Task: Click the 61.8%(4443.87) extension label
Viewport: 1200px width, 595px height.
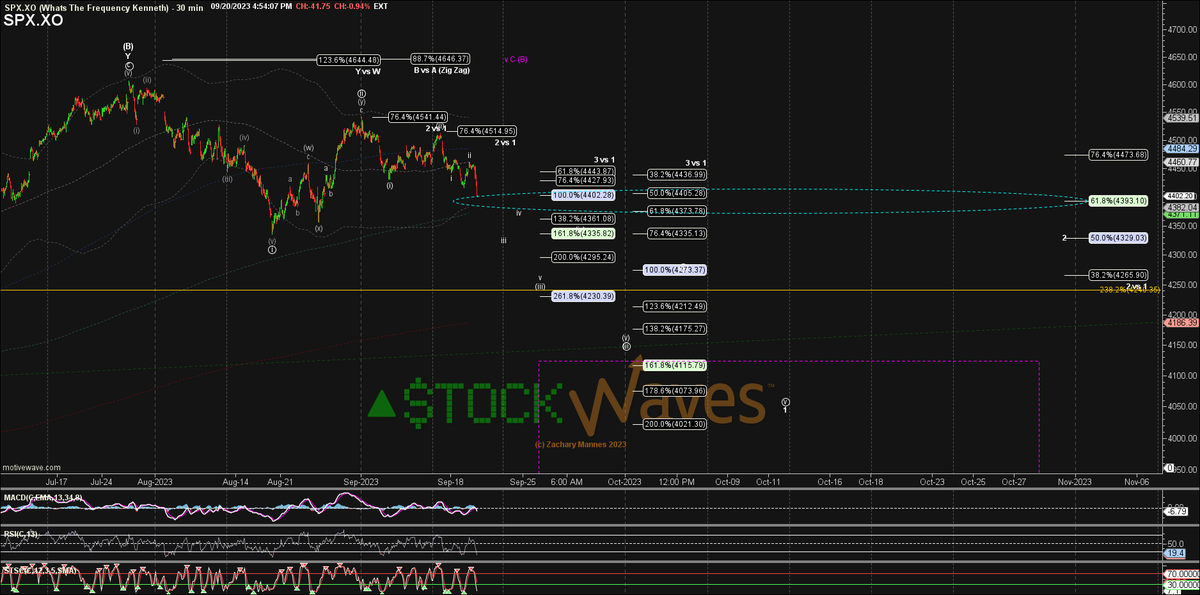Action: 585,172
